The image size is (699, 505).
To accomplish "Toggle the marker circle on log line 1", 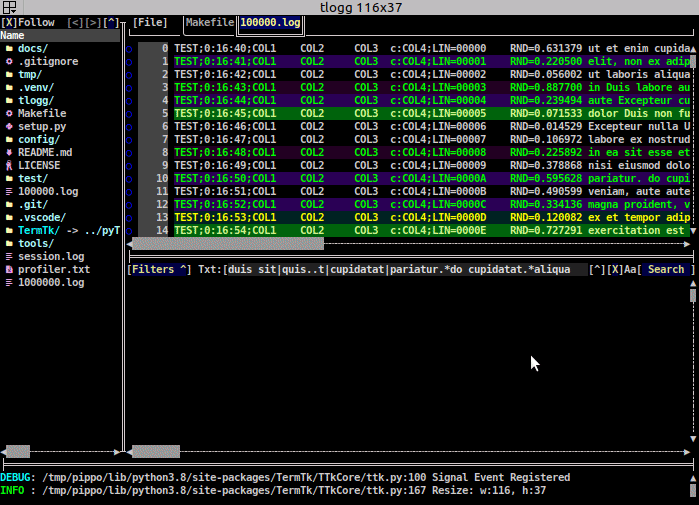I will 129,62.
